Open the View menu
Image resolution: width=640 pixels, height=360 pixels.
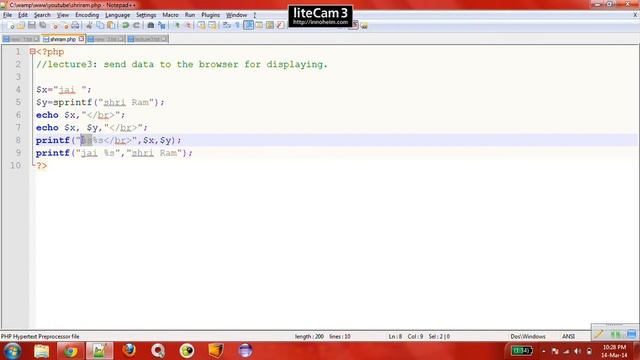click(x=62, y=15)
